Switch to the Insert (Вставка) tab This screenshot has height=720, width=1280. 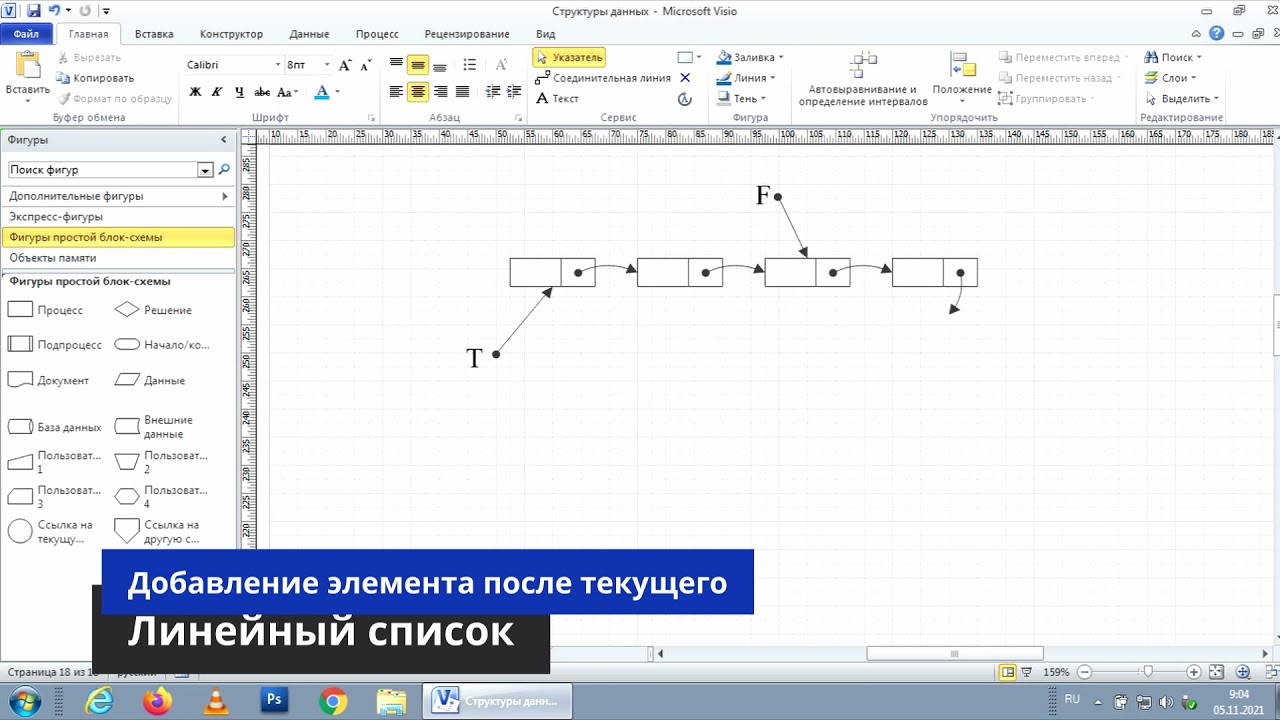(154, 34)
